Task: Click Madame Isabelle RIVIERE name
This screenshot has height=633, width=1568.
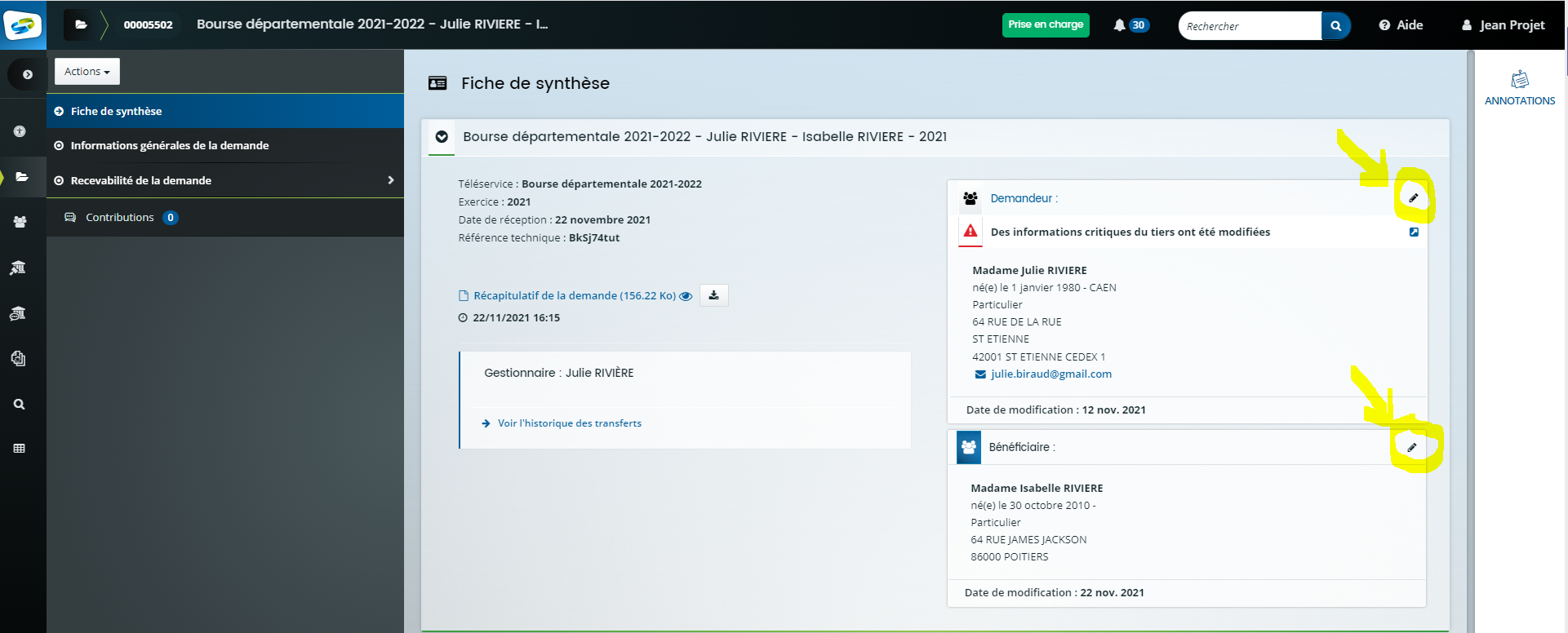Action: click(x=1037, y=489)
